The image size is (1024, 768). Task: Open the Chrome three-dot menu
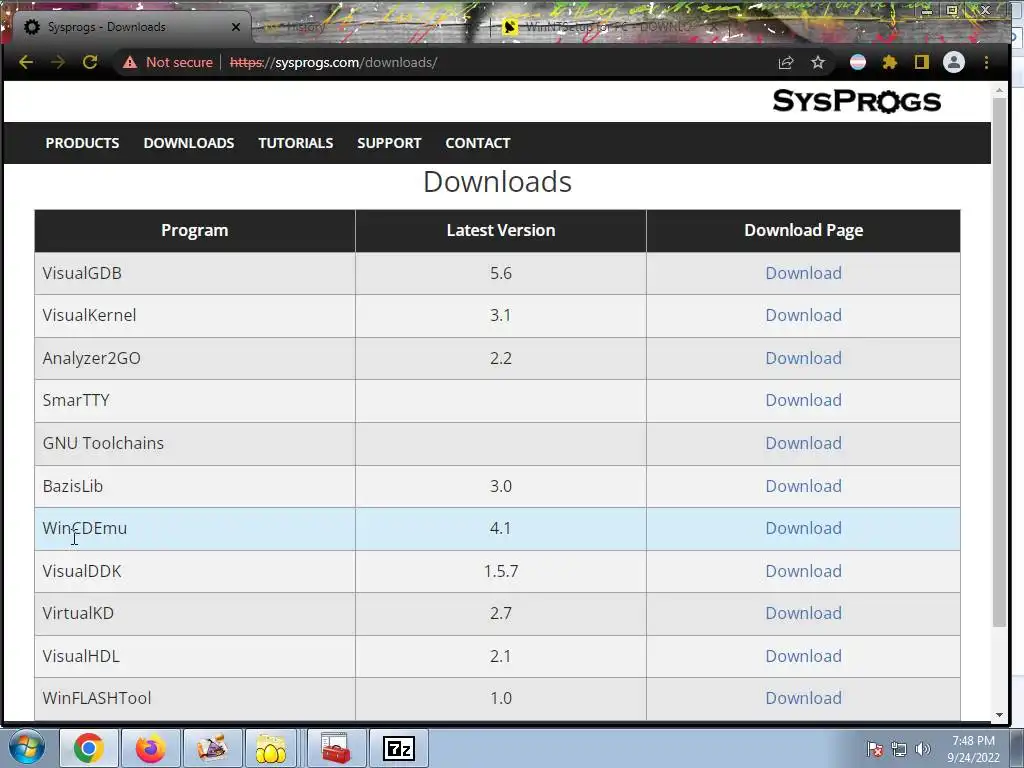986,62
